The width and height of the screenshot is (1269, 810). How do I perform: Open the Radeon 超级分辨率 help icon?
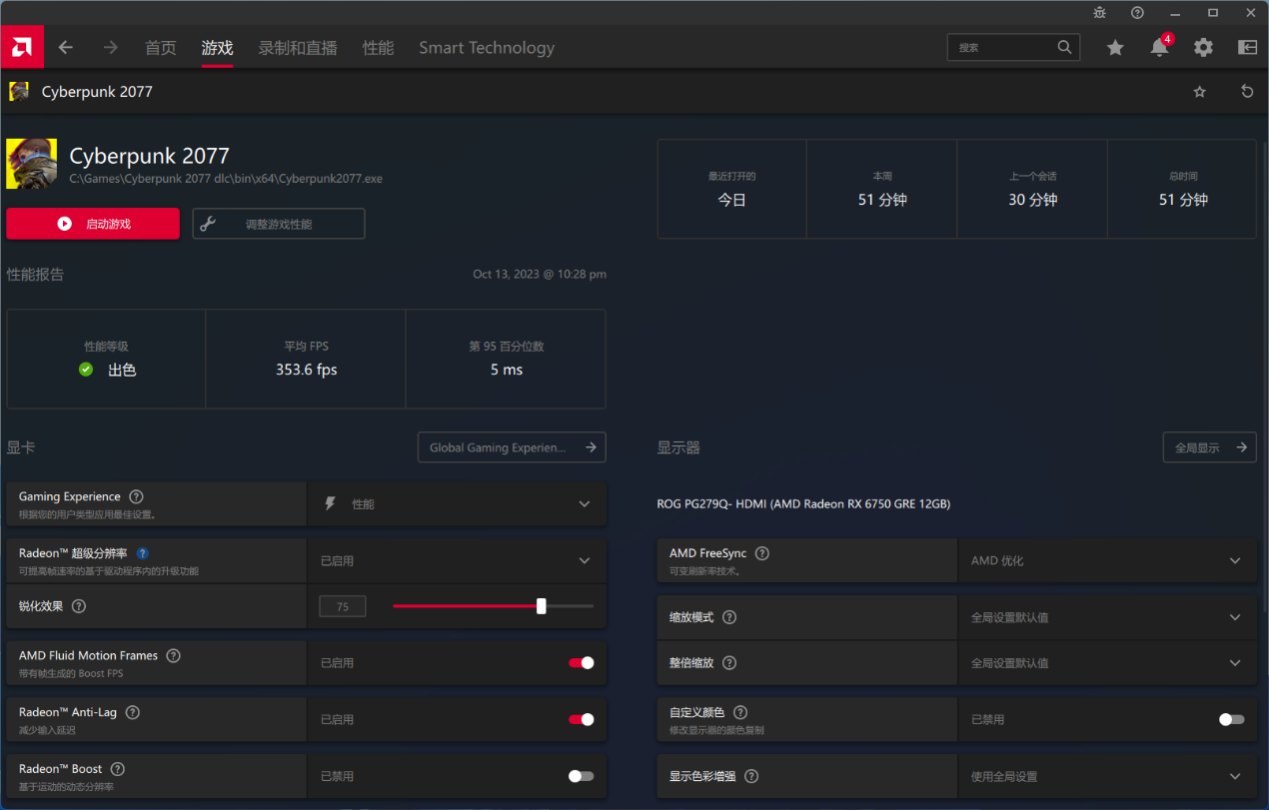142,553
